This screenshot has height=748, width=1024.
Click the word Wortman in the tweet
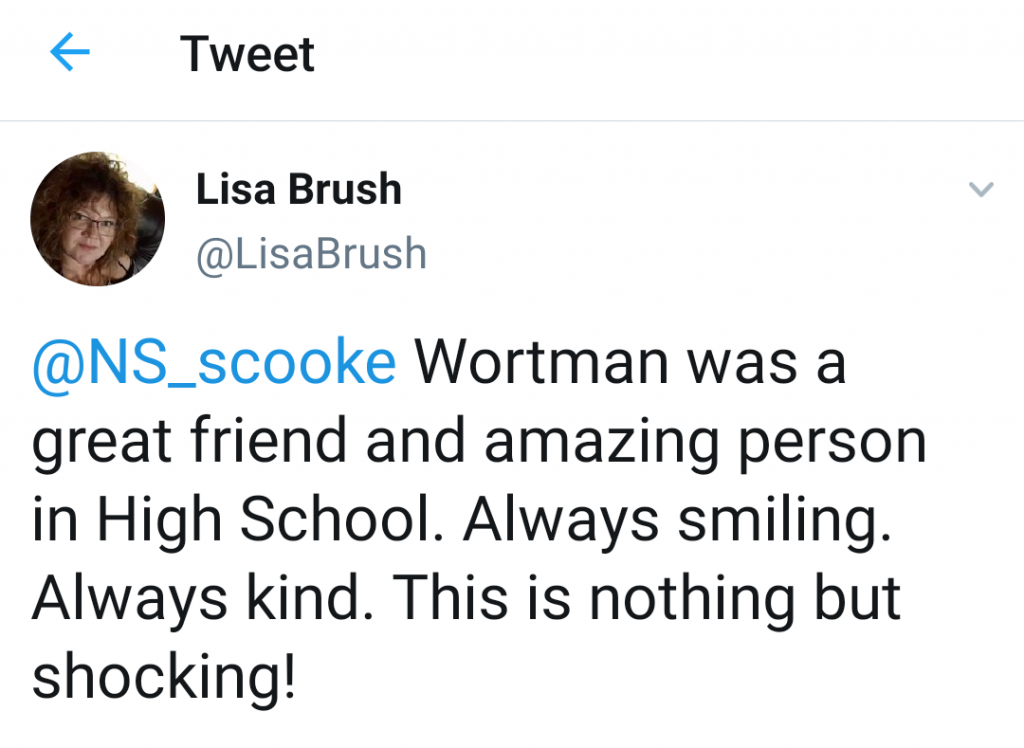[x=541, y=362]
